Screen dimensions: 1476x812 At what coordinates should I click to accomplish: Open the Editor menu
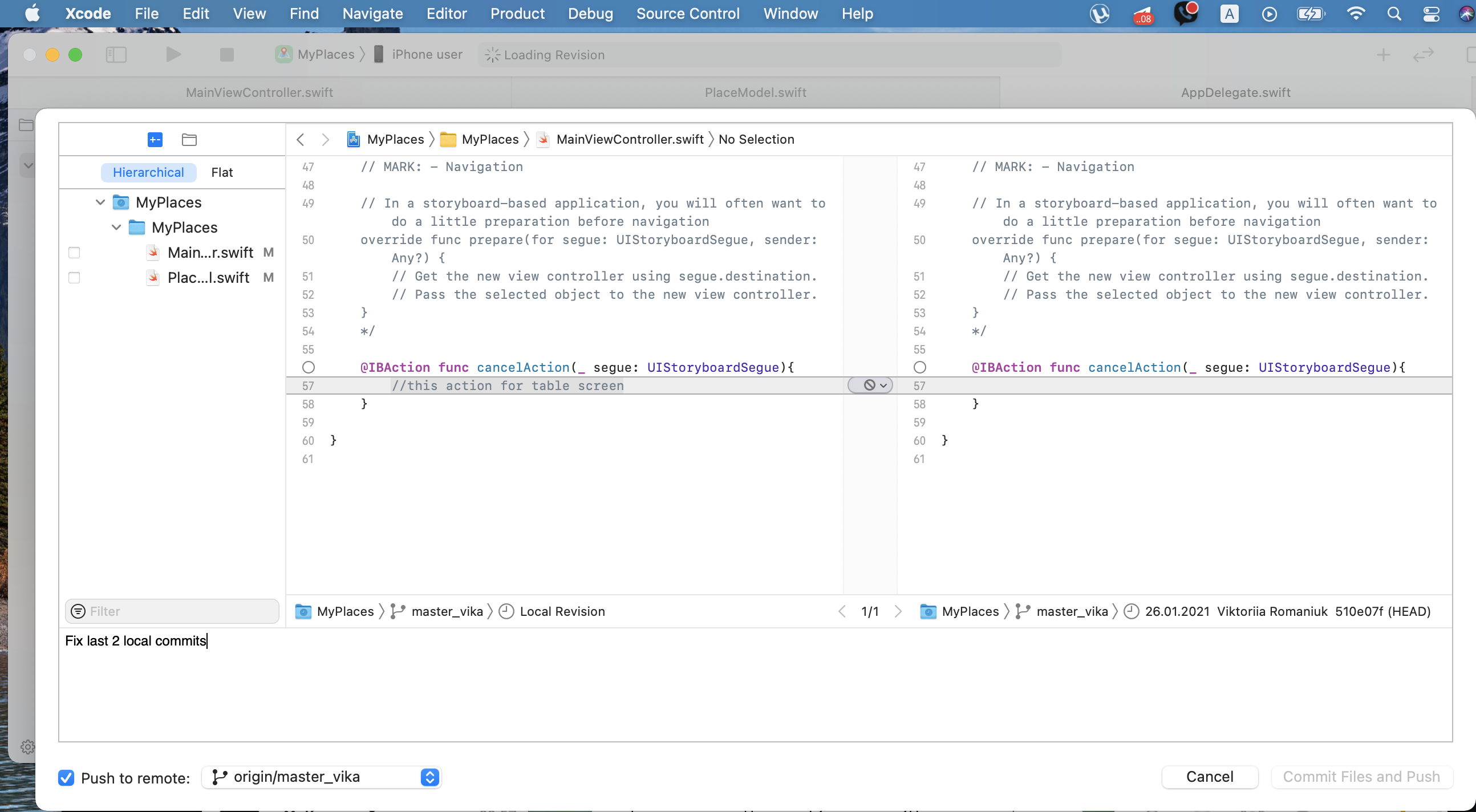click(447, 13)
